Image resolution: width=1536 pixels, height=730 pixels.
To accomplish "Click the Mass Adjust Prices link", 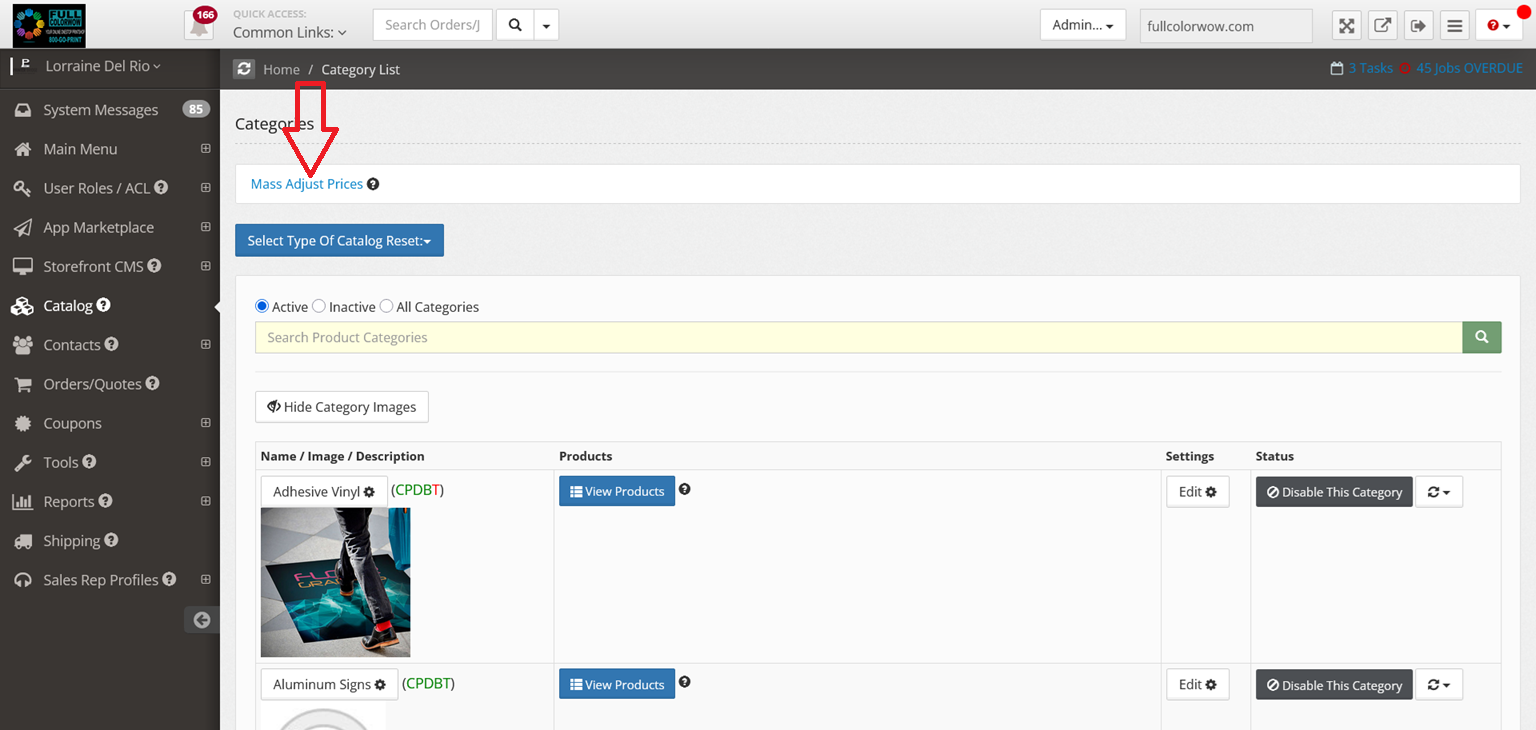I will coord(306,184).
